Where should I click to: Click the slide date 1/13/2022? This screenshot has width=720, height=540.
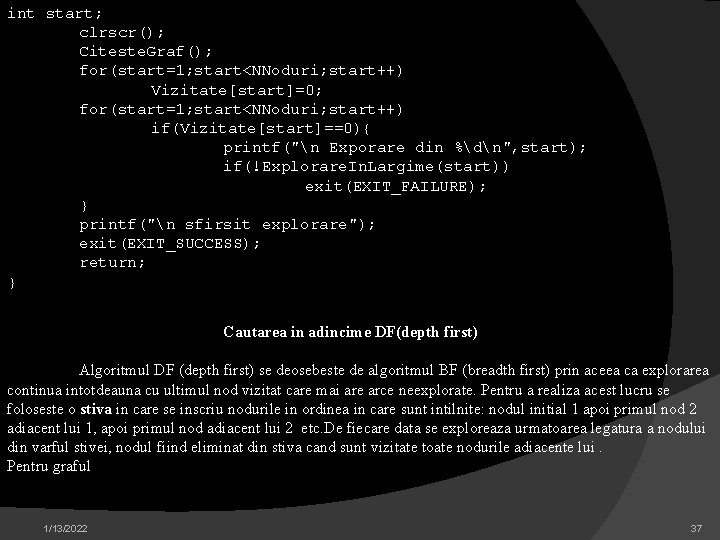pyautogui.click(x=65, y=529)
